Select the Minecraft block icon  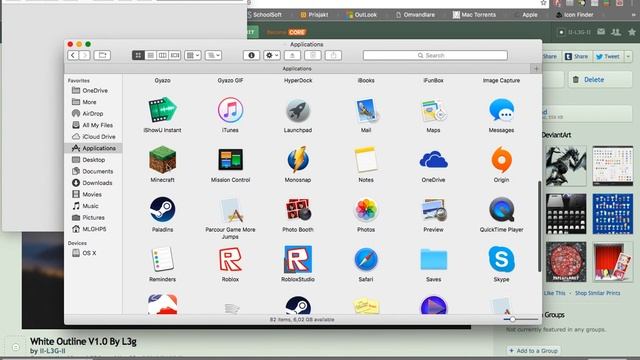pyautogui.click(x=162, y=160)
